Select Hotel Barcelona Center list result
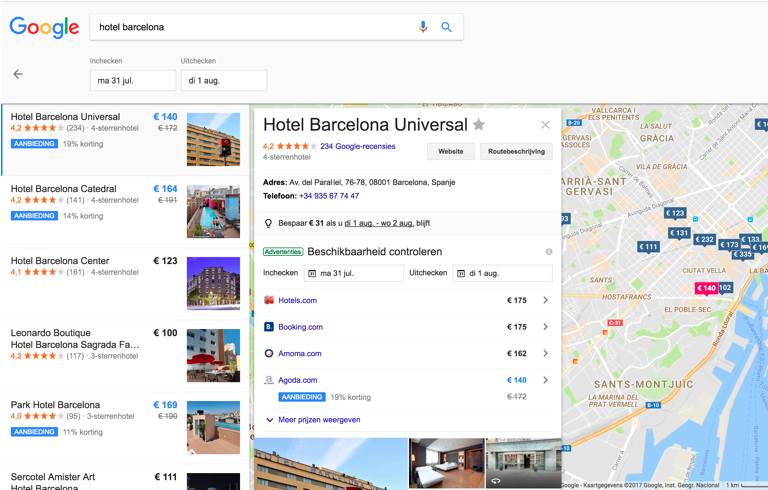The height and width of the screenshot is (490, 768). click(124, 284)
